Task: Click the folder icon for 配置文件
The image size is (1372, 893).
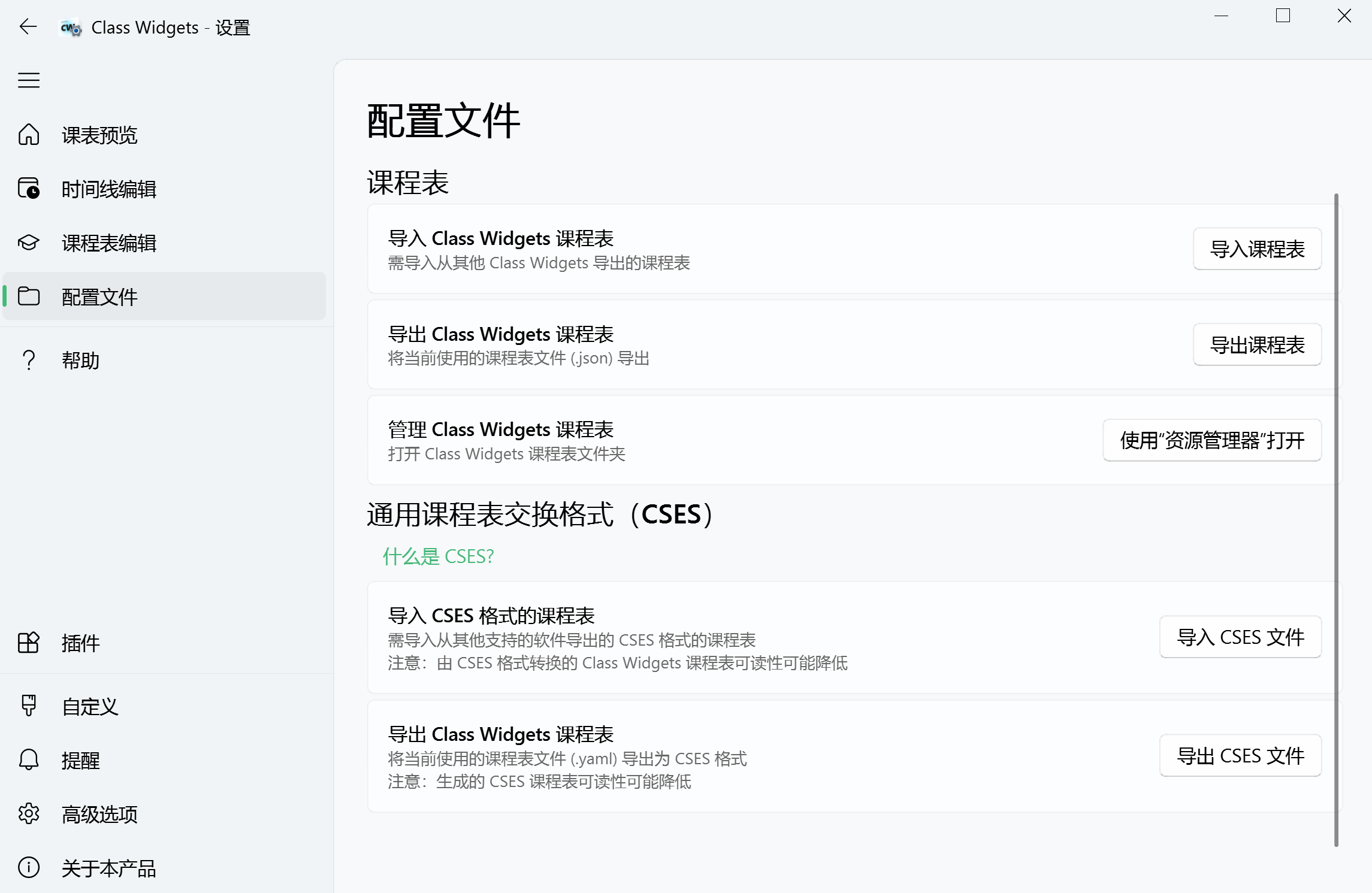Action: click(29, 296)
